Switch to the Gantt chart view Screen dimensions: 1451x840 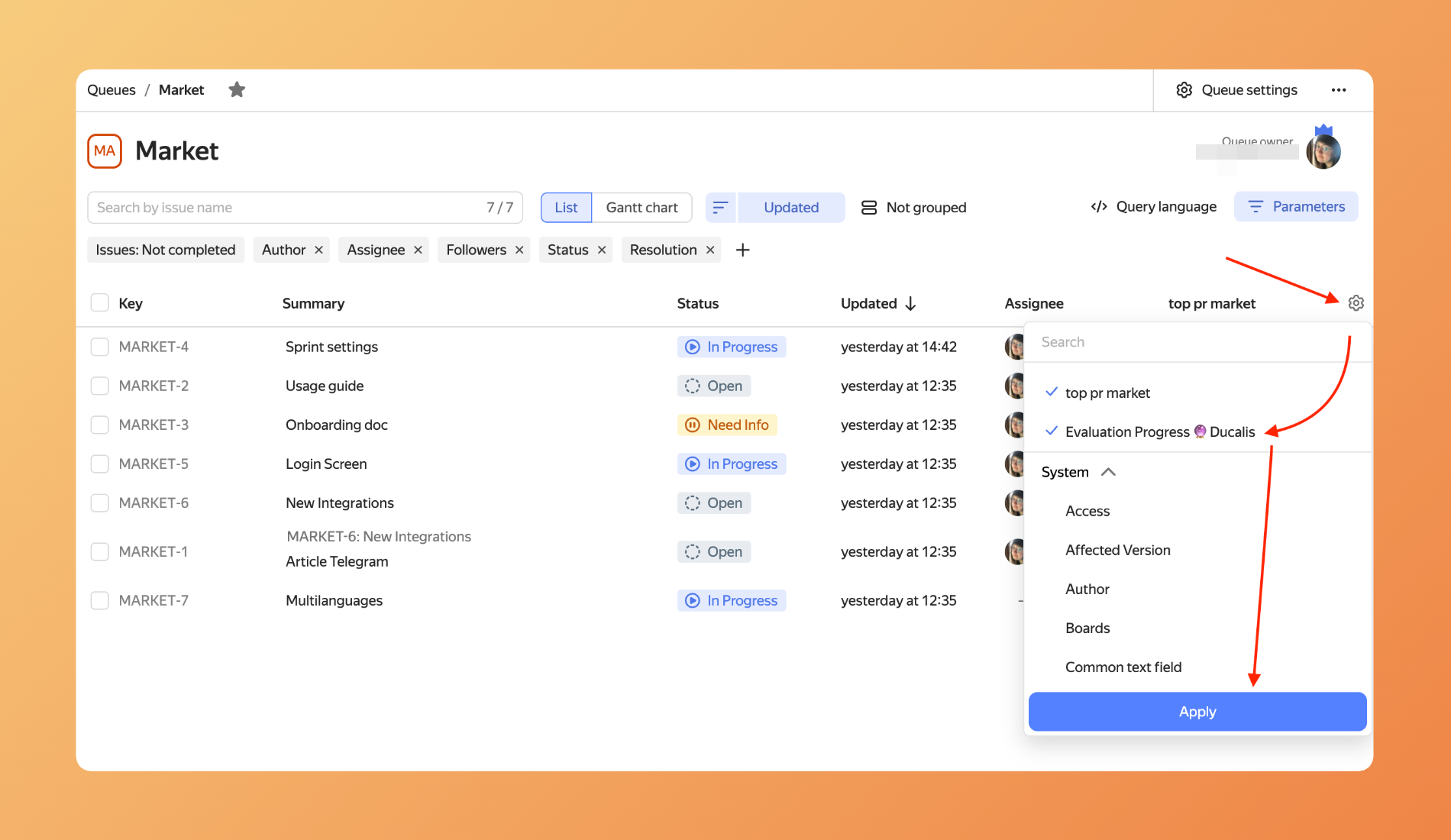click(x=641, y=208)
